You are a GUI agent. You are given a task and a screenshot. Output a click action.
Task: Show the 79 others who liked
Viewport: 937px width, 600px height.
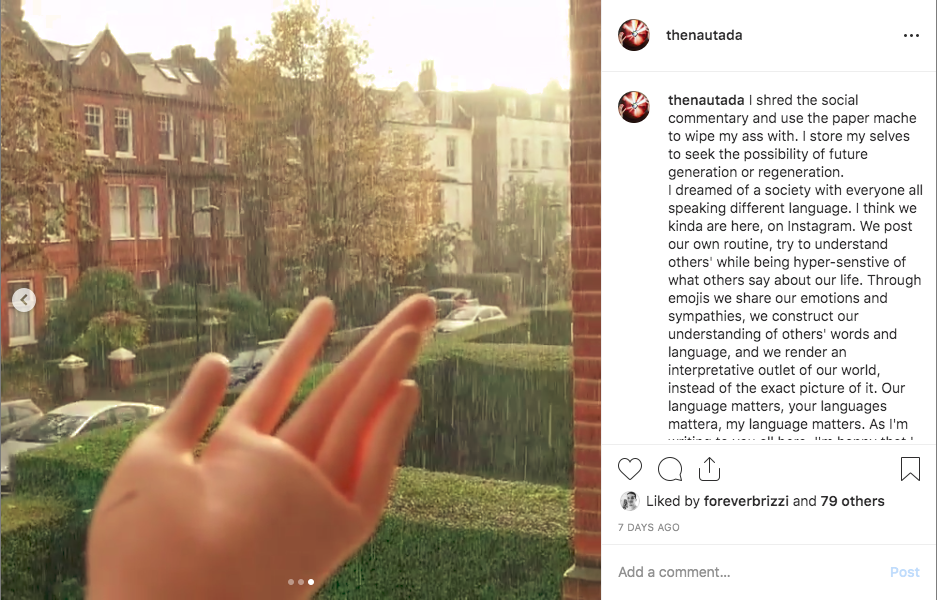click(x=852, y=501)
